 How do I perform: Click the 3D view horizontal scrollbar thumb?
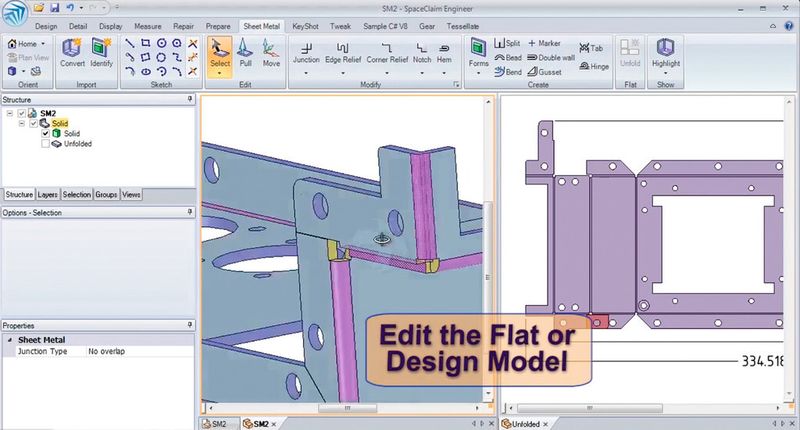pos(347,408)
